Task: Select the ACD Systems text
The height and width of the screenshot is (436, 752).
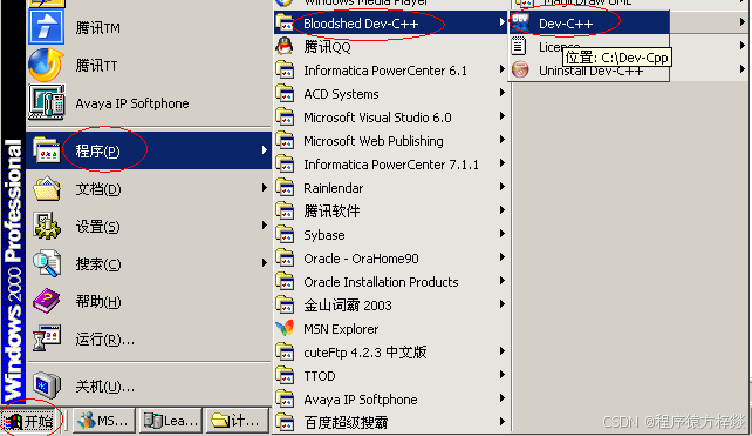Action: click(341, 94)
